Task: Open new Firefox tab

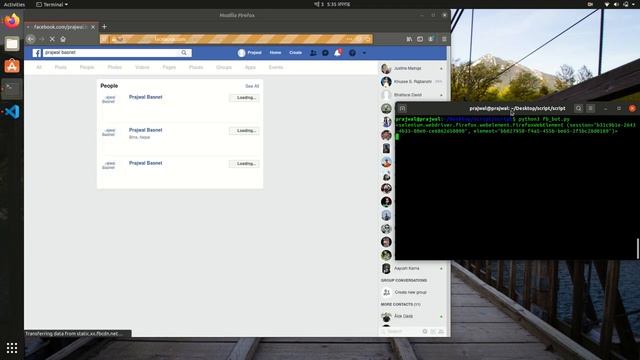Action: click(104, 27)
